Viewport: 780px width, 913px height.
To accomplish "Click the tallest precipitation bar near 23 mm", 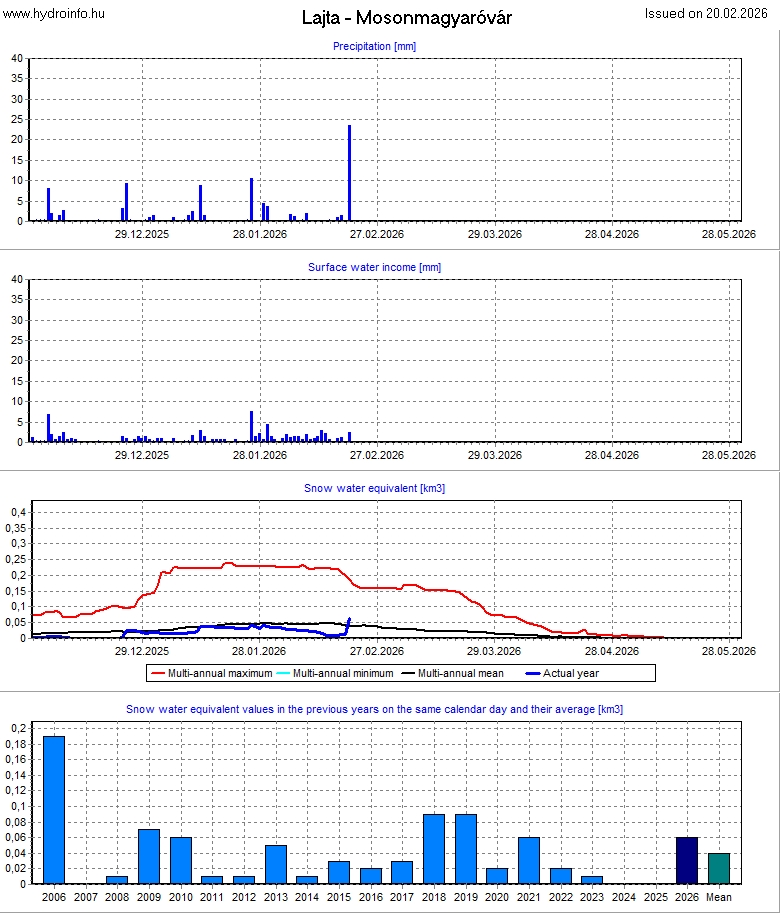I will pyautogui.click(x=349, y=172).
